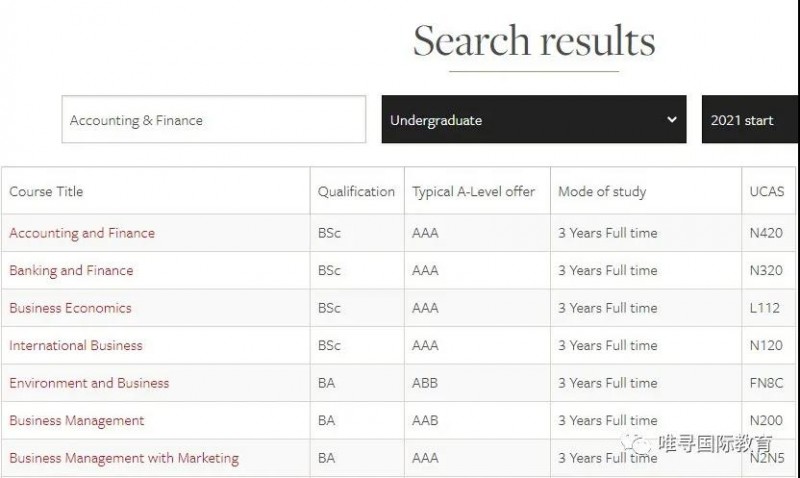Click the Mode of study column header
Viewport: 800px width, 478px height.
pyautogui.click(x=602, y=191)
